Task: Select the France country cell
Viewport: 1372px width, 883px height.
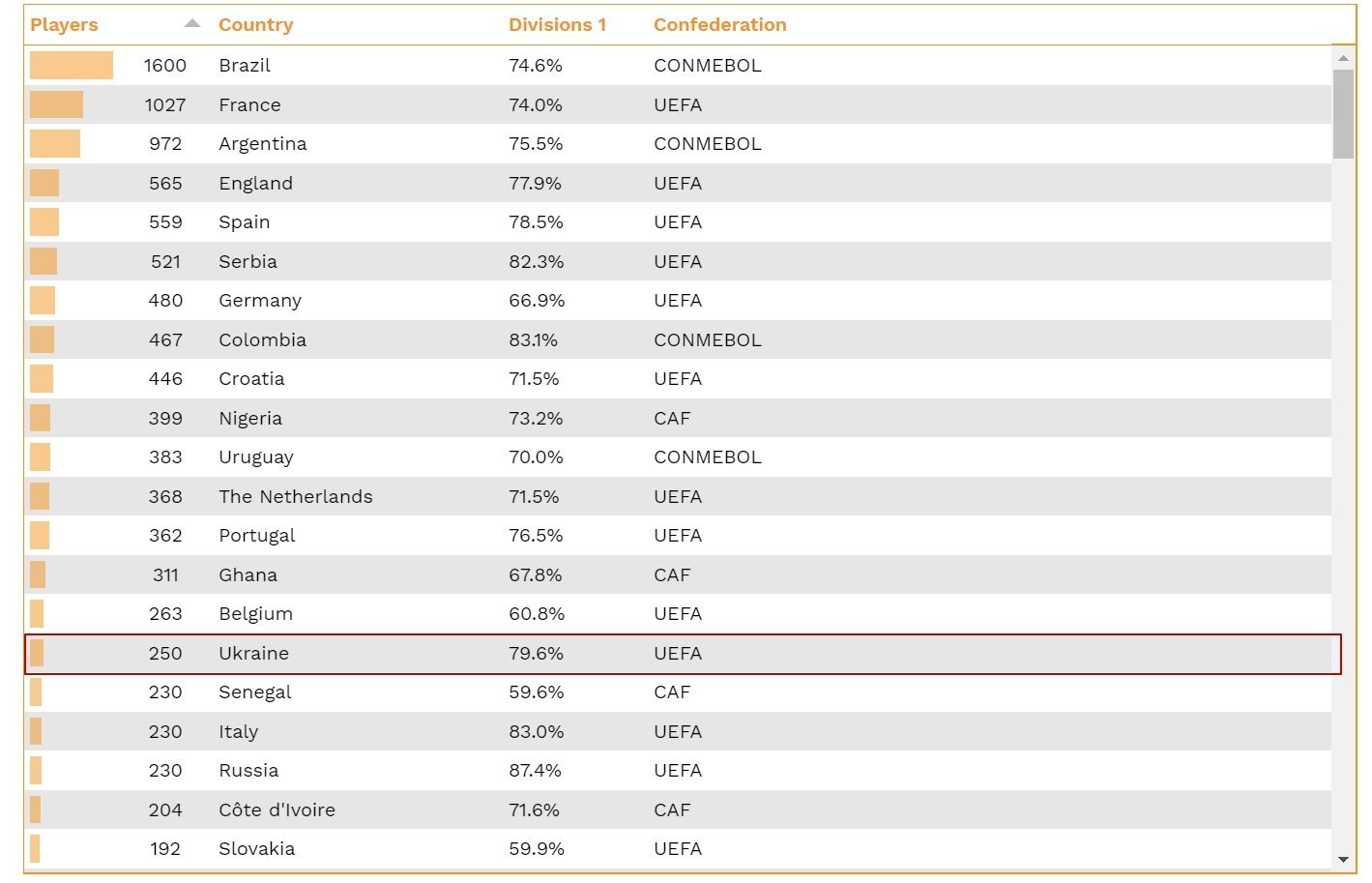Action: [249, 105]
